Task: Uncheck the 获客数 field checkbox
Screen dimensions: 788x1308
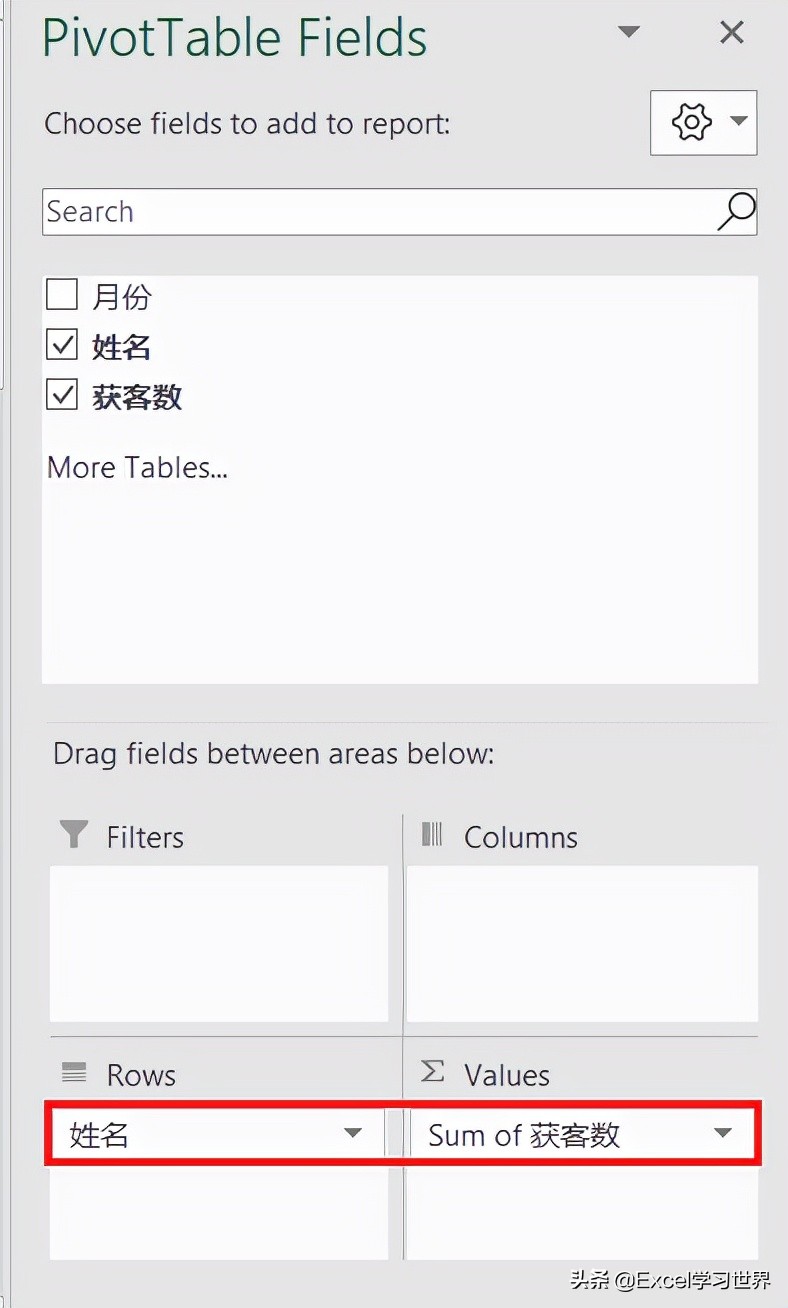Action: [x=61, y=394]
